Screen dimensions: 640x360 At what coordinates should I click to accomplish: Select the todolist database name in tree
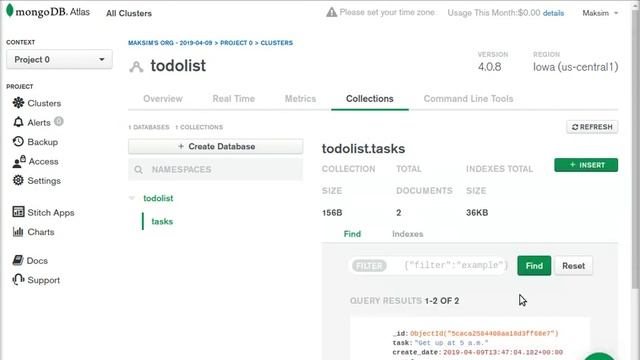[x=158, y=198]
